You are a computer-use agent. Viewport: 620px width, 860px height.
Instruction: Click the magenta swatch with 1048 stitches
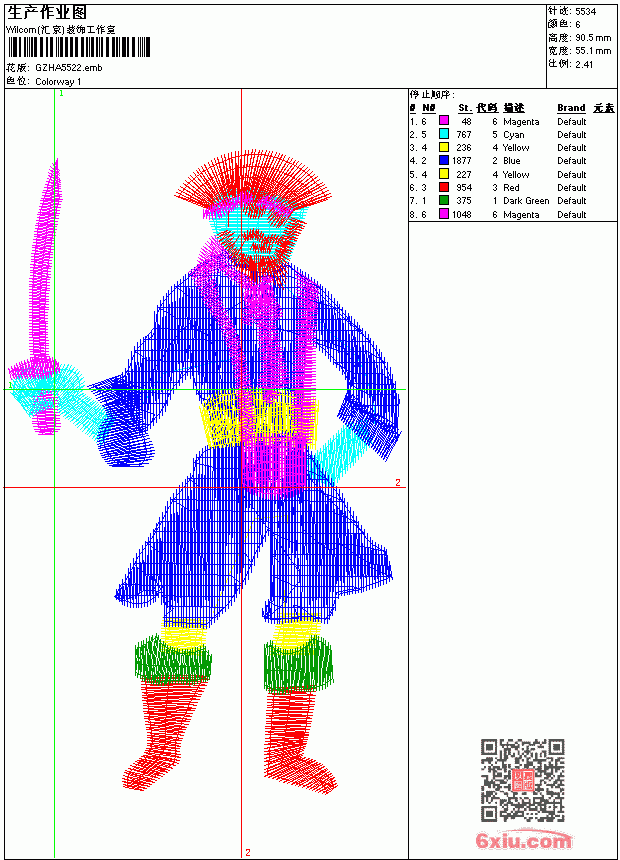[x=444, y=214]
